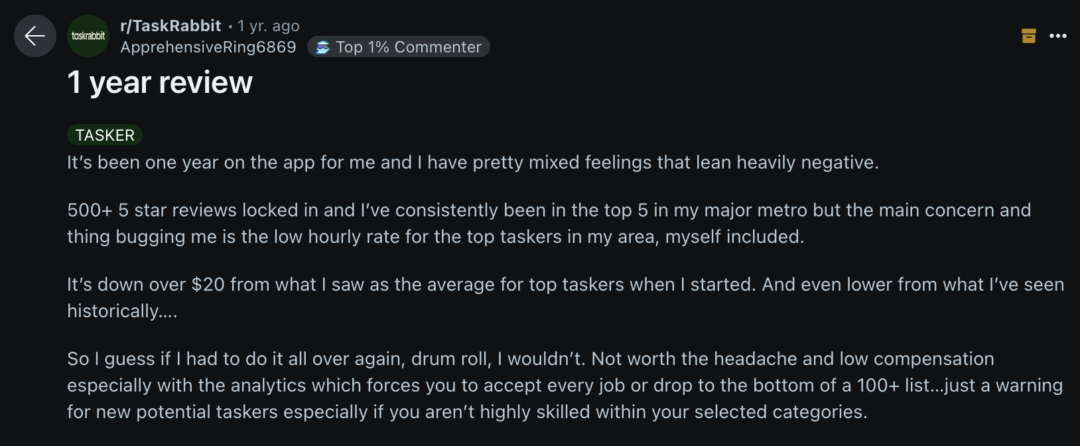Click the line starting '500+ 5 star reviews'
The image size is (1080, 446).
pyautogui.click(x=548, y=211)
